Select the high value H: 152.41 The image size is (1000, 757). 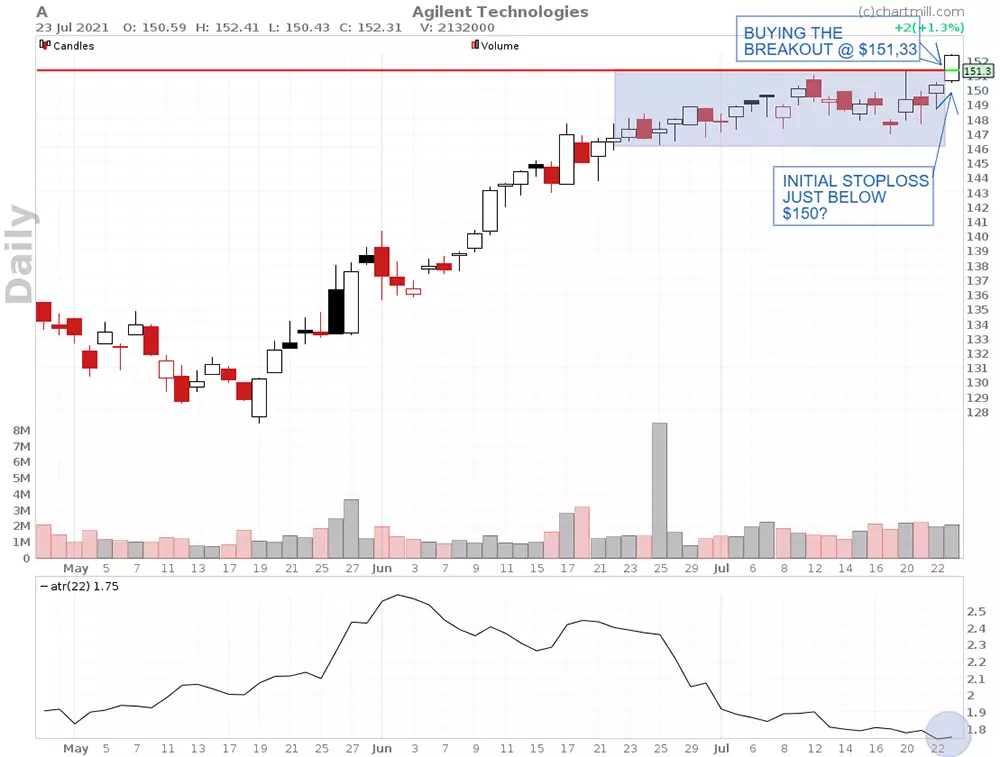tap(227, 27)
